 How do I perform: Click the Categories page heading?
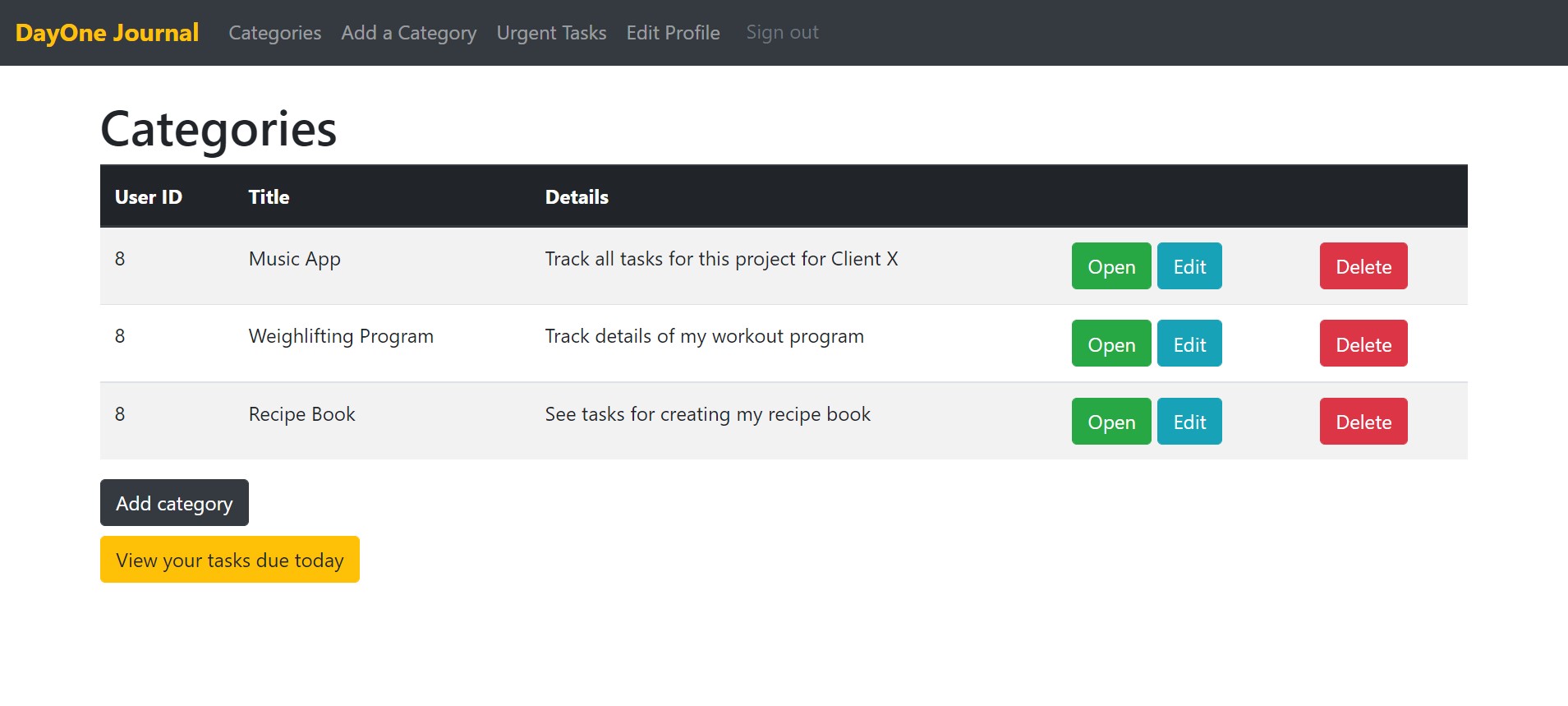tap(218, 129)
